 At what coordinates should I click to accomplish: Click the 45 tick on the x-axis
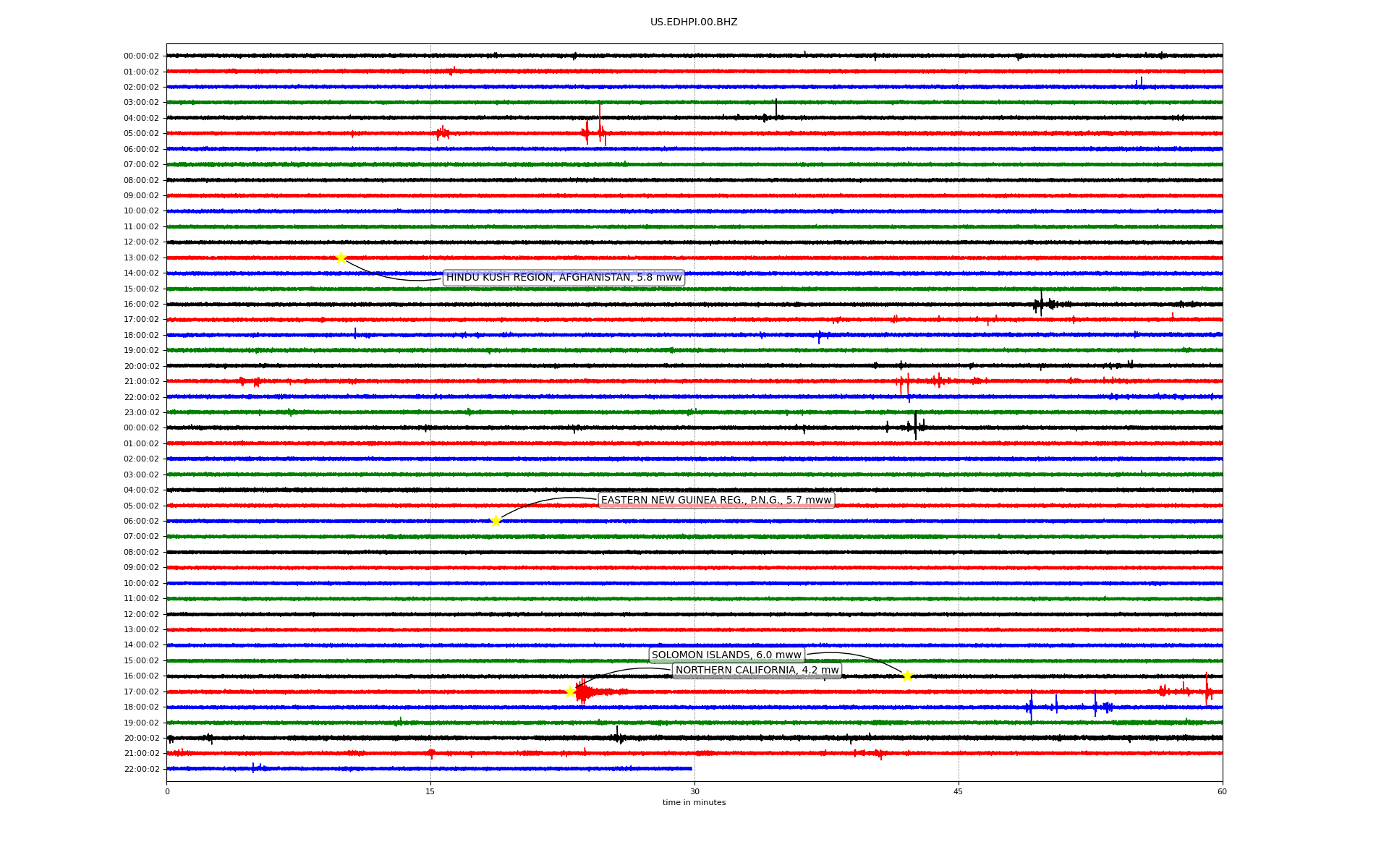tap(959, 791)
